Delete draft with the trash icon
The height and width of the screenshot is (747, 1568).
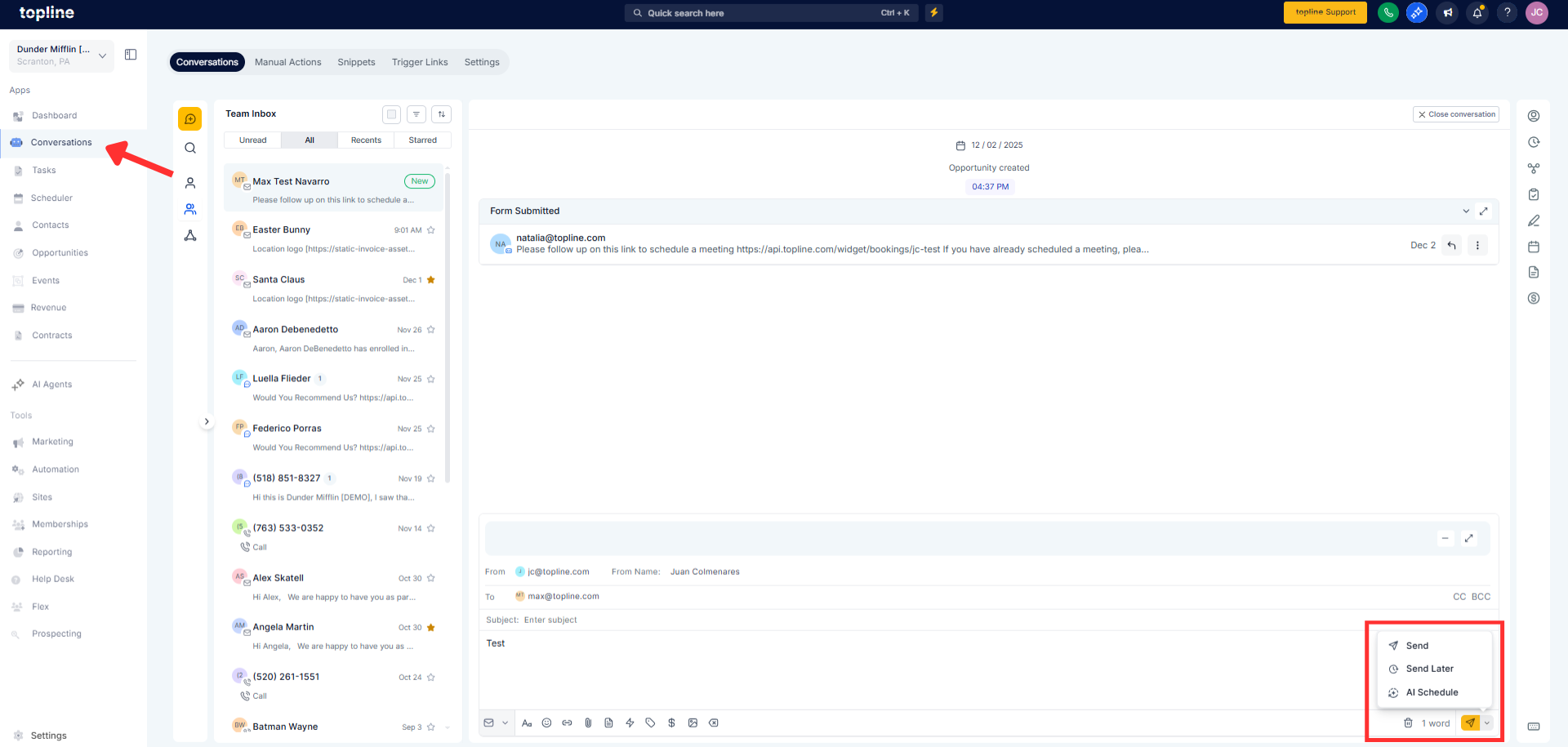1408,723
